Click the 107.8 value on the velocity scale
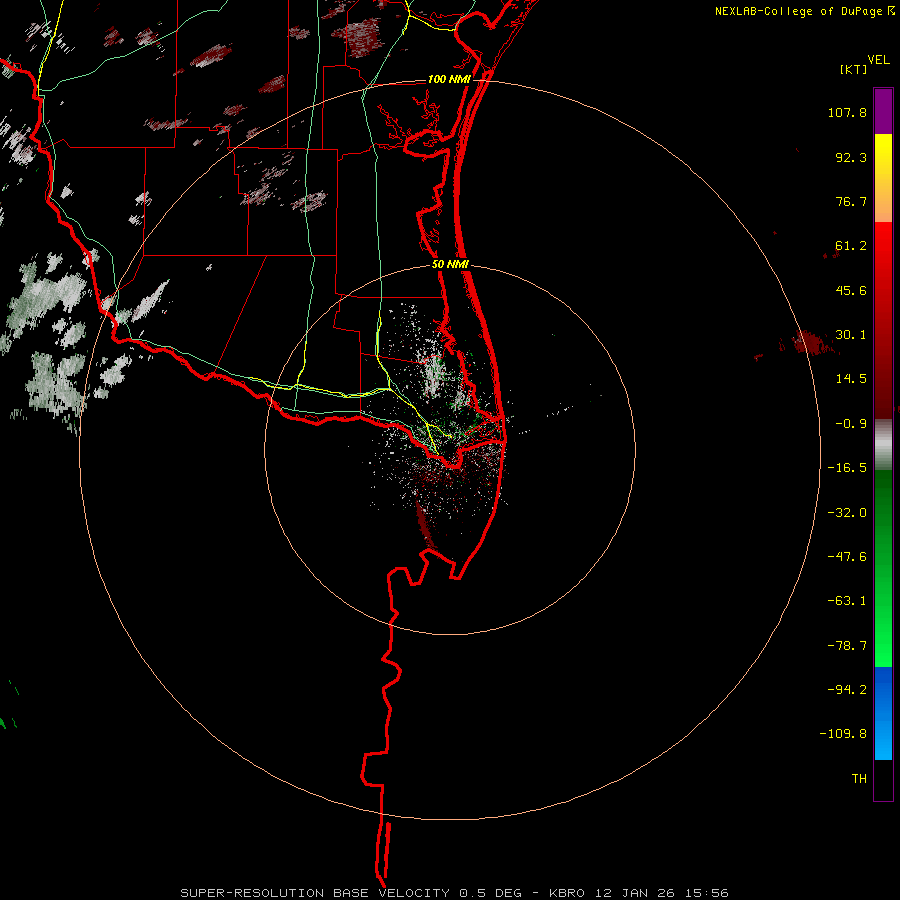 (x=847, y=112)
